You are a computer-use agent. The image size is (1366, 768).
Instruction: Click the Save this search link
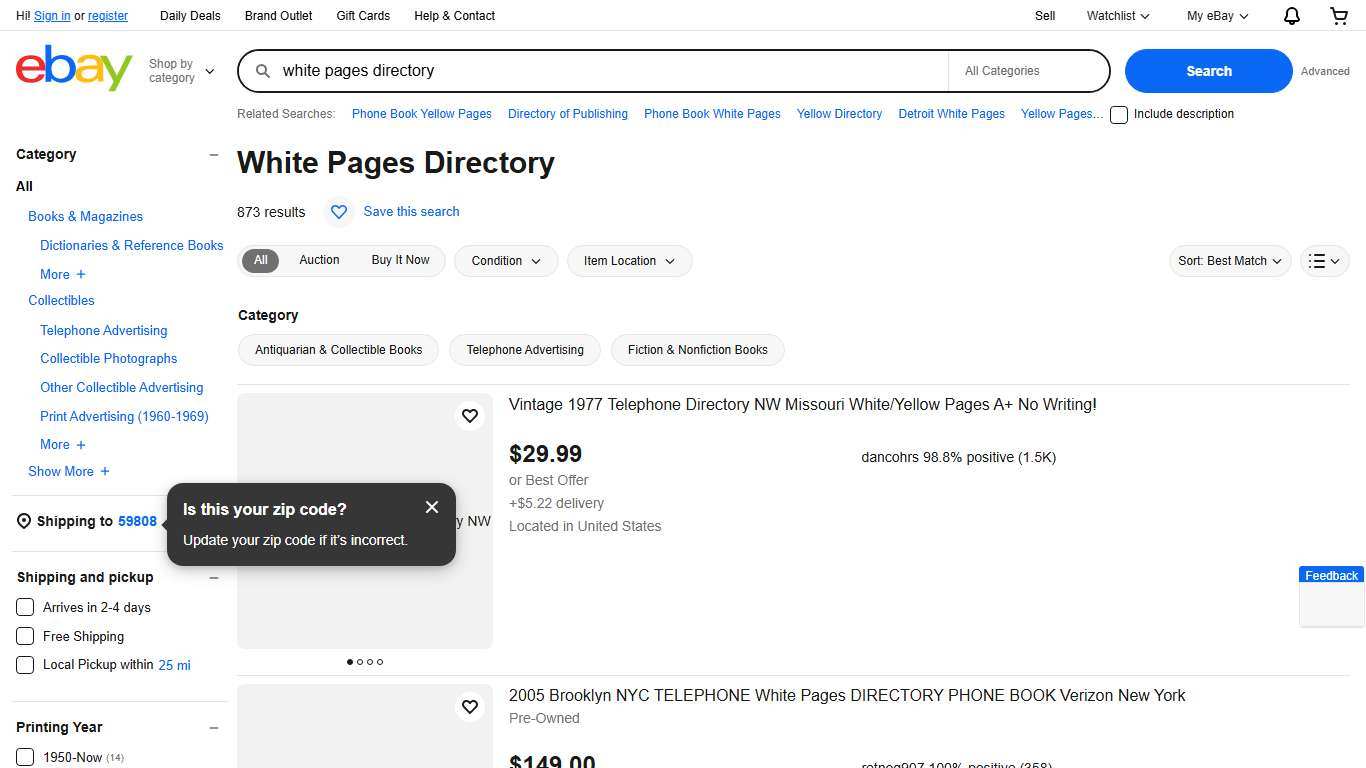(411, 211)
